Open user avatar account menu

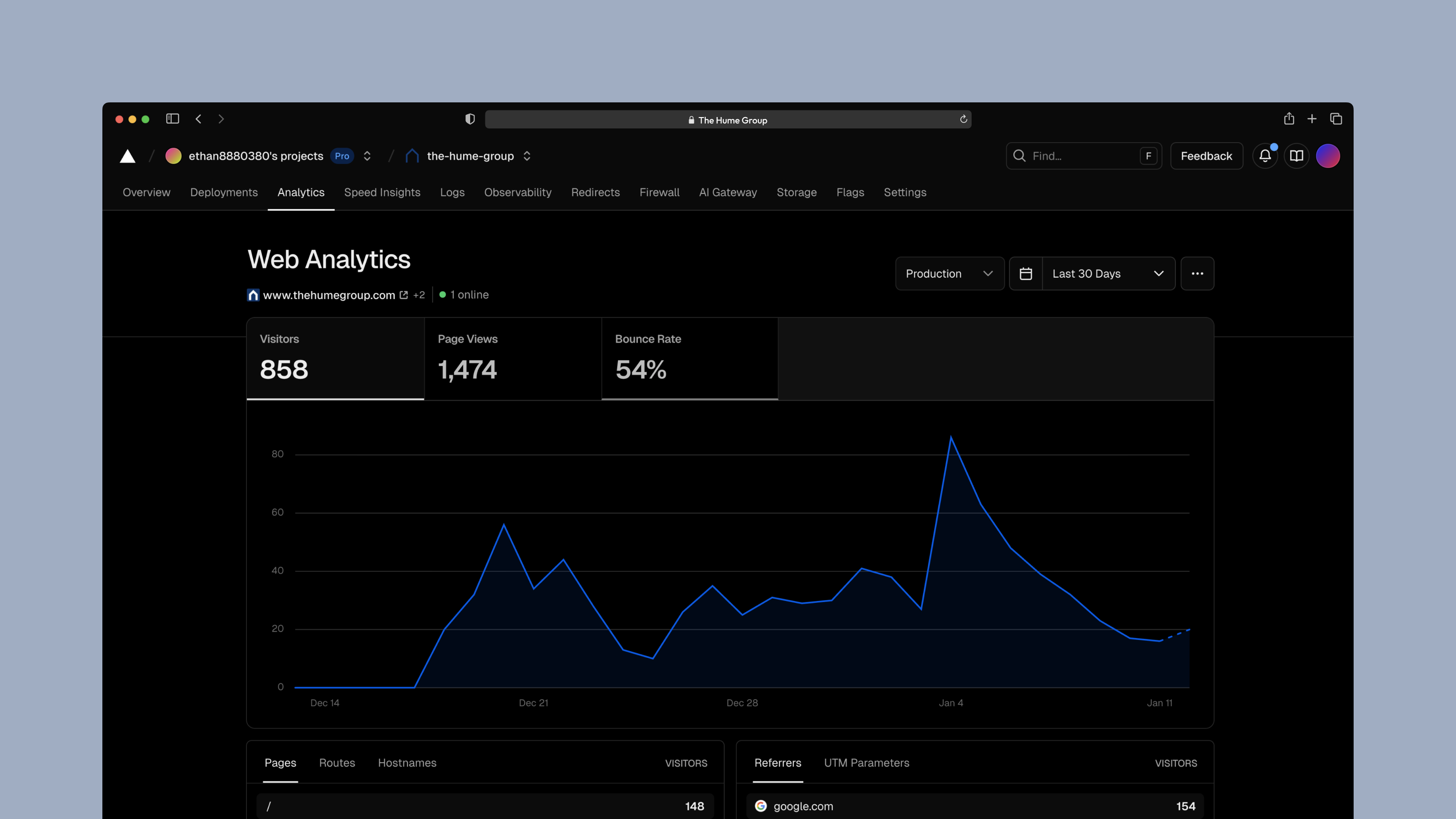click(1328, 156)
